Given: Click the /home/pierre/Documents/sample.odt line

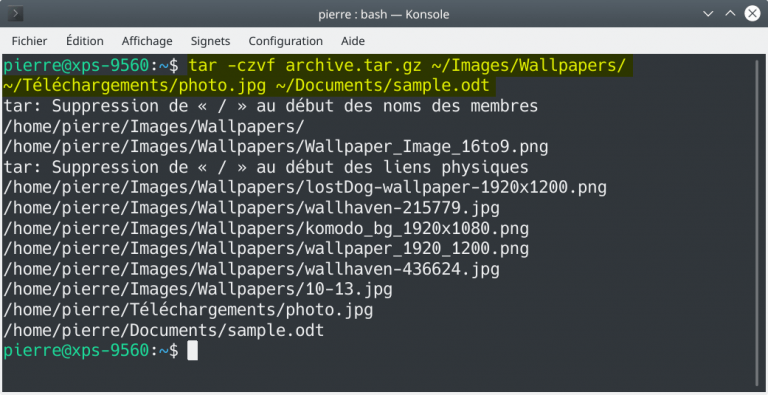Looking at the screenshot, I should click(164, 330).
